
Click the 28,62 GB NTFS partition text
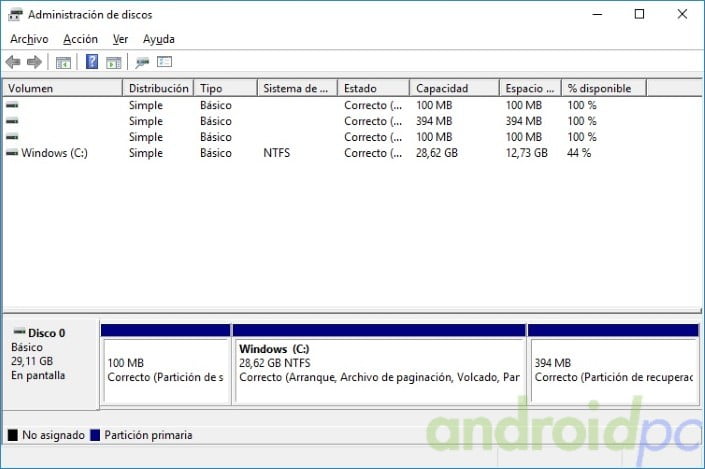click(275, 363)
